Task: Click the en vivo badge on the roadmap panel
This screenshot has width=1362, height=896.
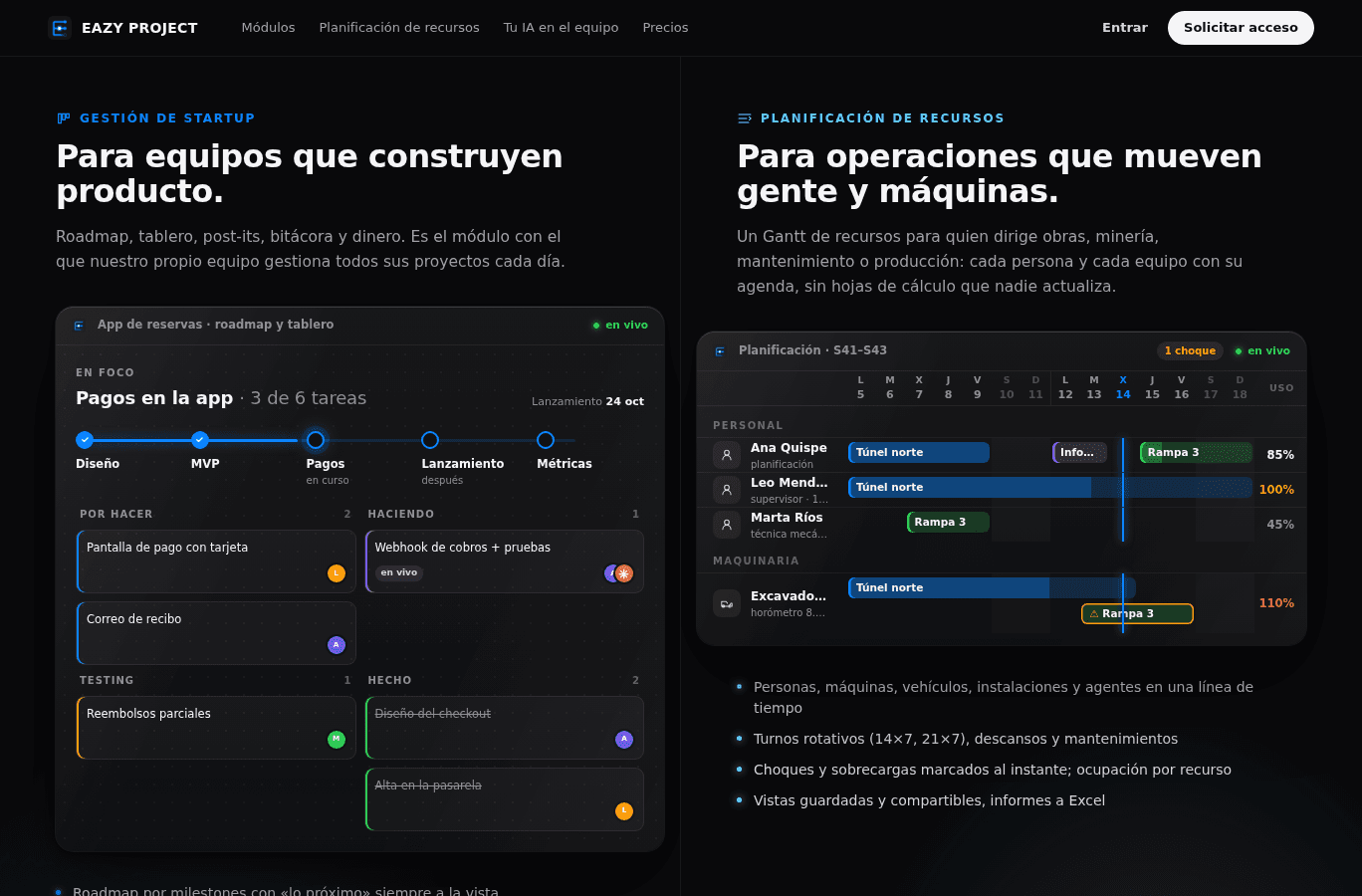Action: tap(619, 326)
